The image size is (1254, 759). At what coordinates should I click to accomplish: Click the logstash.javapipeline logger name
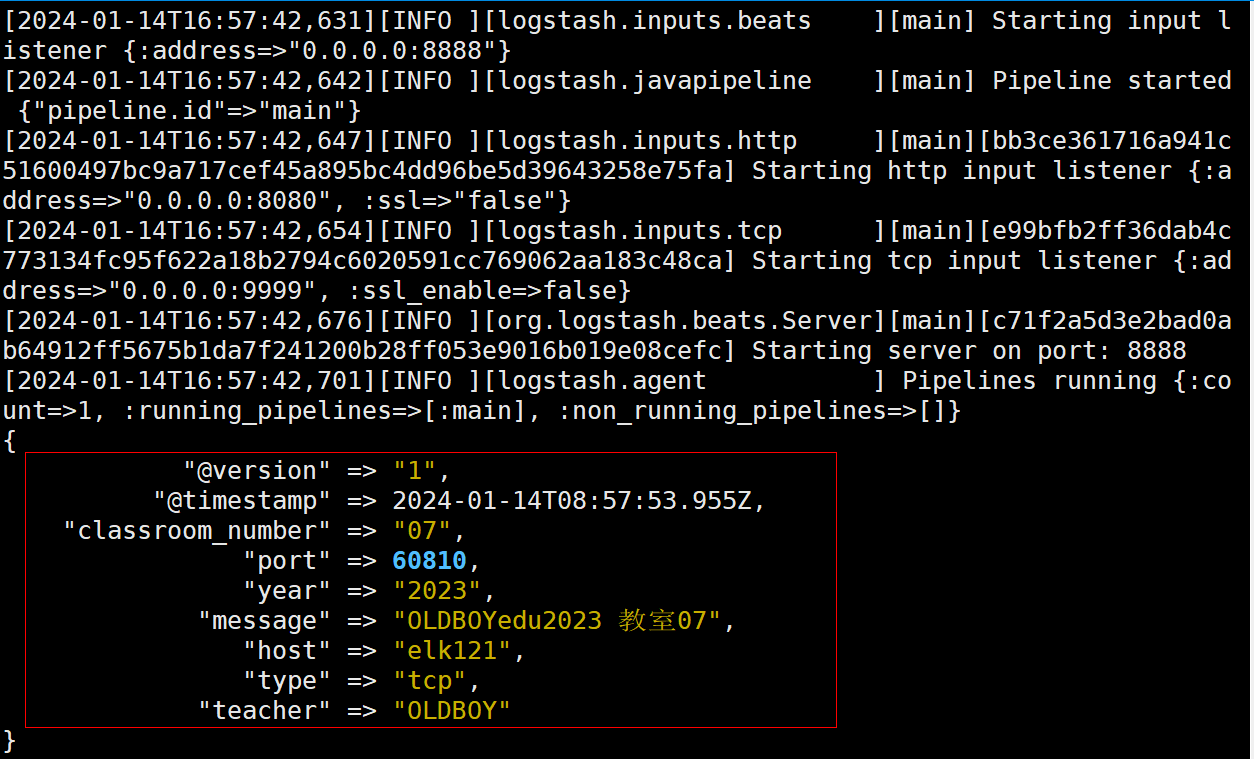point(654,81)
